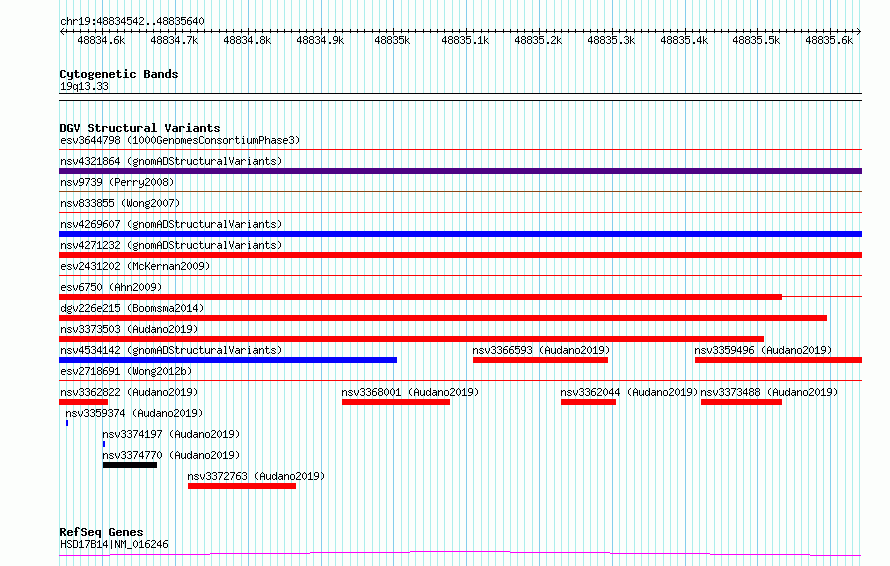Select the red nsv3373503 variant bar
The image size is (890, 566).
[412, 339]
